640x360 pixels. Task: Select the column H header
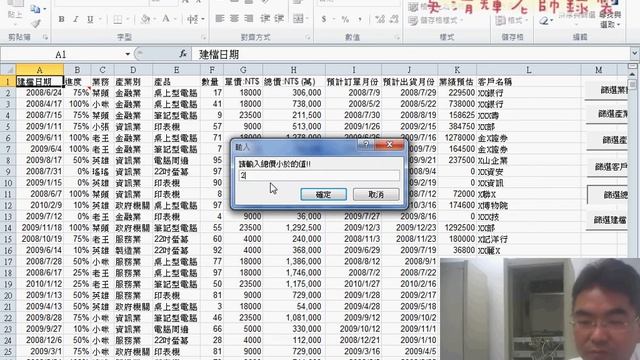click(293, 70)
